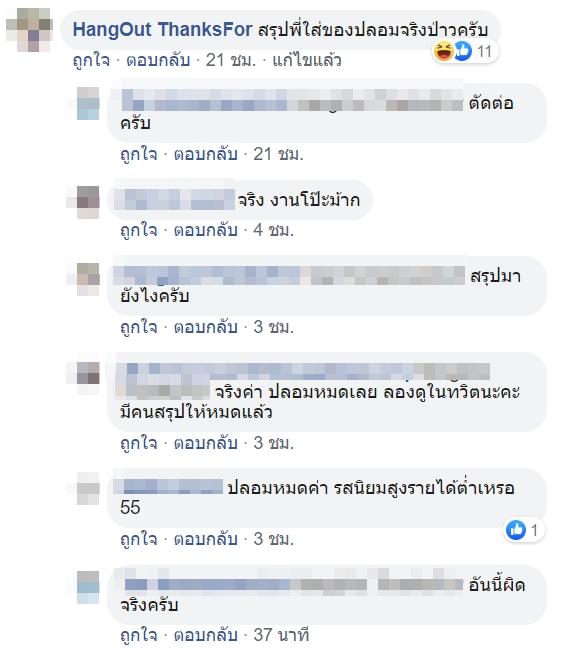Open avatar of the ตัดต่อครับ reply
586x649 pixels.
point(88,103)
